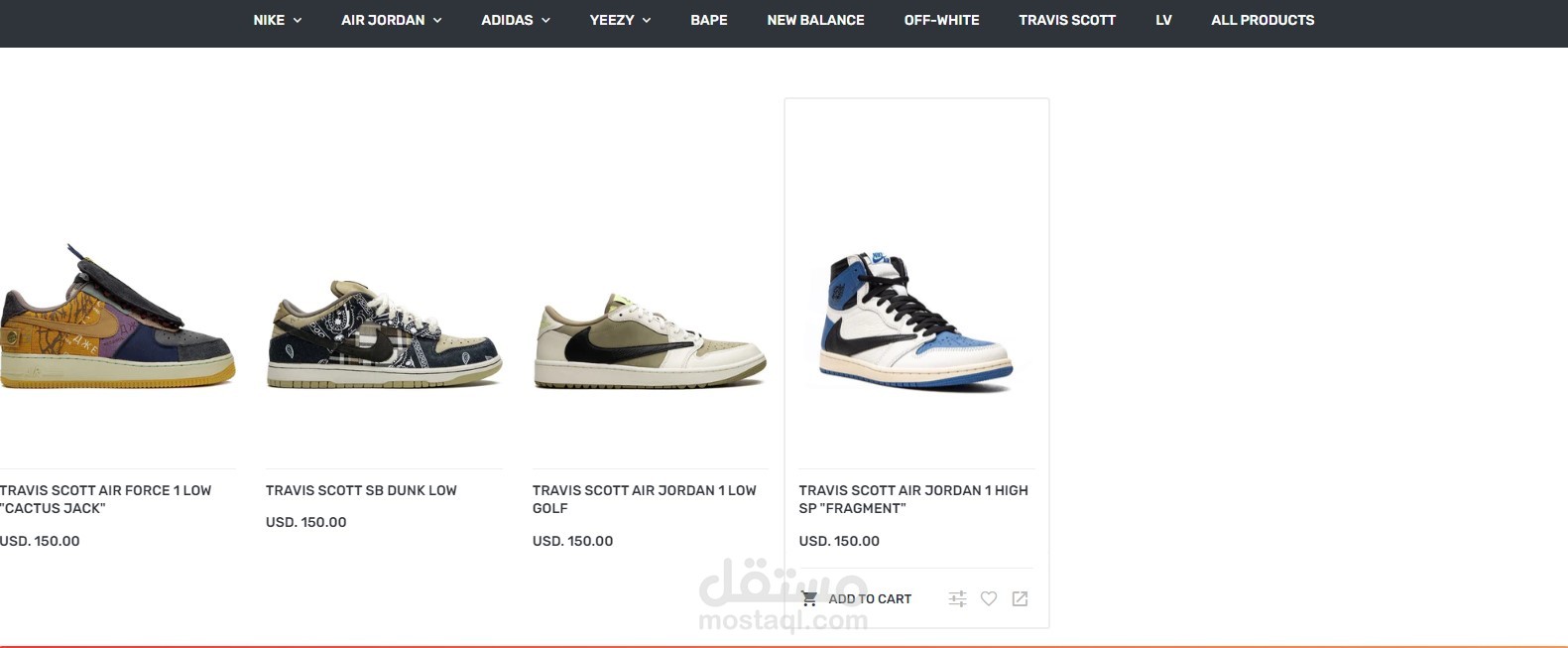1568x648 pixels.
Task: Click the shopping cart icon beside Add to Cart
Action: [x=809, y=599]
